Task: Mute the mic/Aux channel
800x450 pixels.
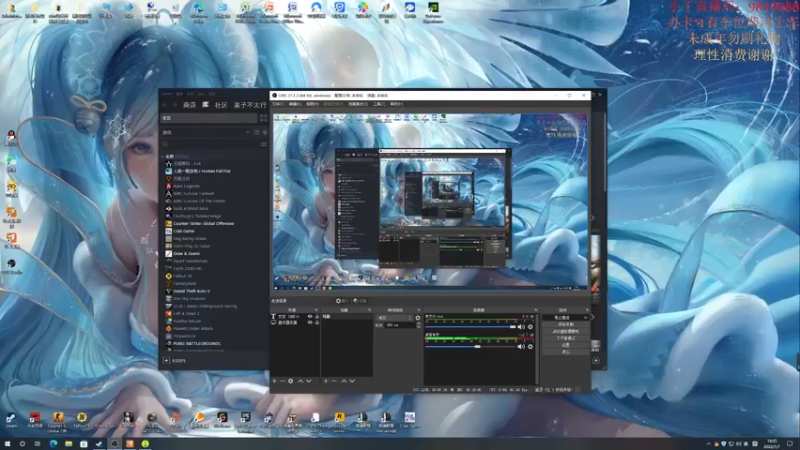Action: pyautogui.click(x=521, y=327)
